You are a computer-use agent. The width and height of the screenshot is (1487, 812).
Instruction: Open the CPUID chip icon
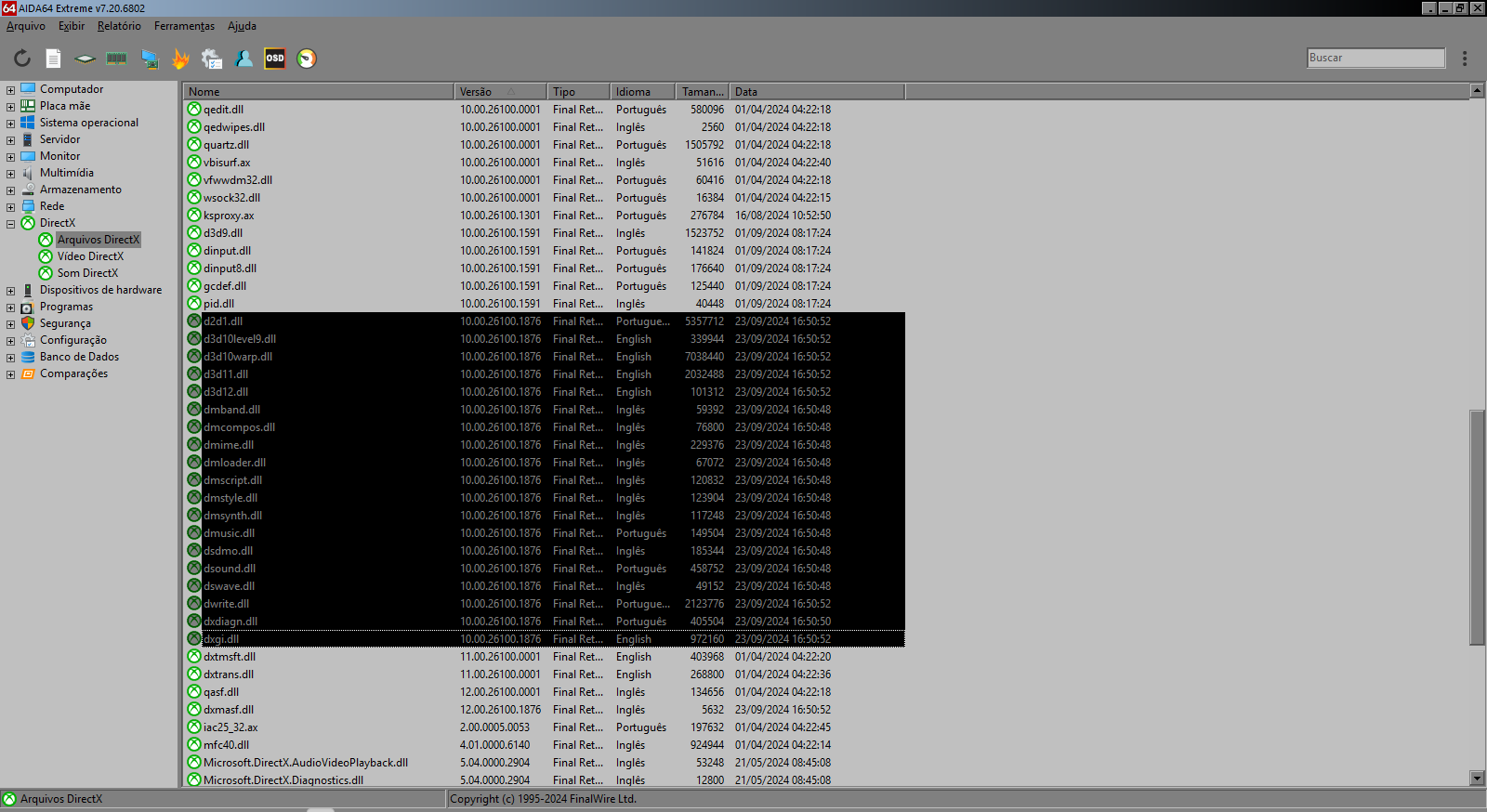pos(85,59)
